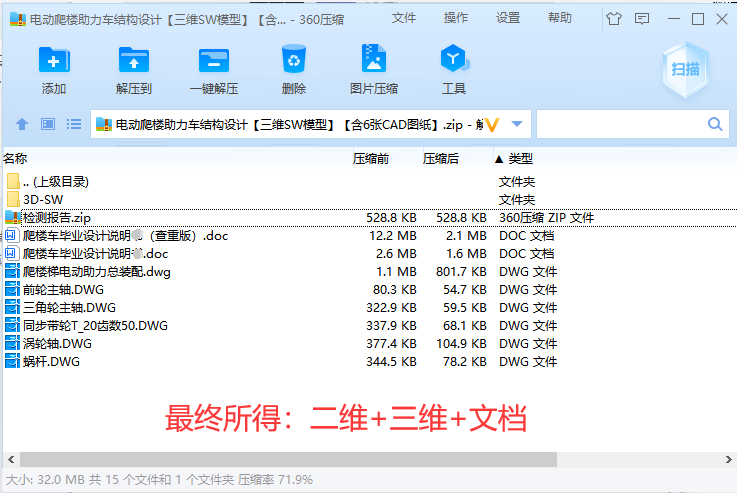Screen dimensions: 737x493
Task: Open the skin (shirt) icon in title bar
Action: (613, 19)
